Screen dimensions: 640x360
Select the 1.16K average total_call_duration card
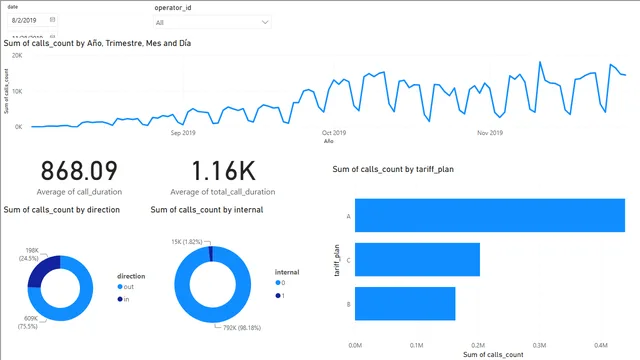click(x=223, y=171)
